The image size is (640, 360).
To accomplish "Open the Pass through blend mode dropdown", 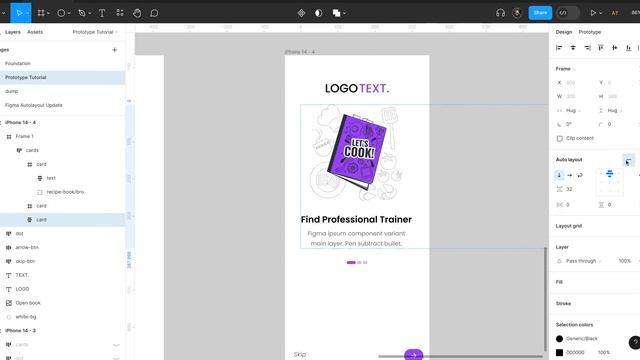I will (583, 261).
